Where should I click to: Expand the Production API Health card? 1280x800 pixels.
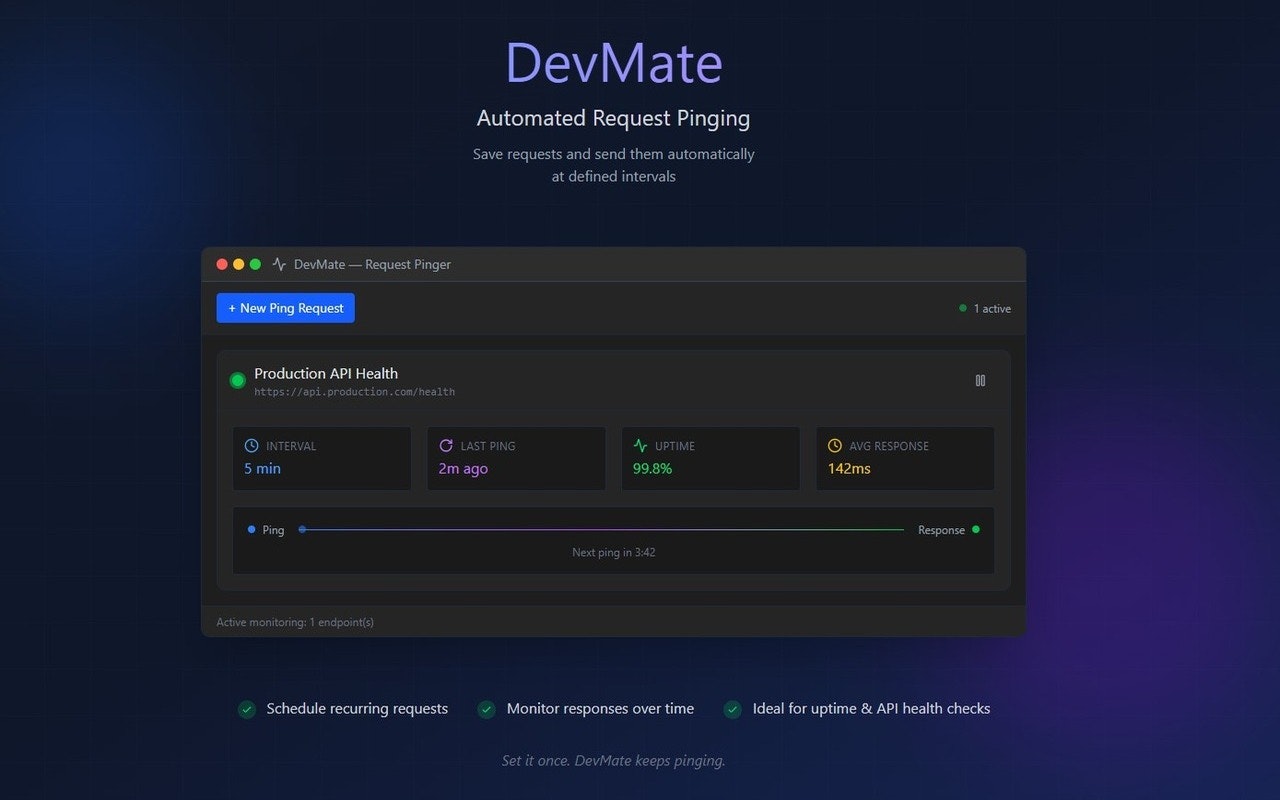coord(327,373)
